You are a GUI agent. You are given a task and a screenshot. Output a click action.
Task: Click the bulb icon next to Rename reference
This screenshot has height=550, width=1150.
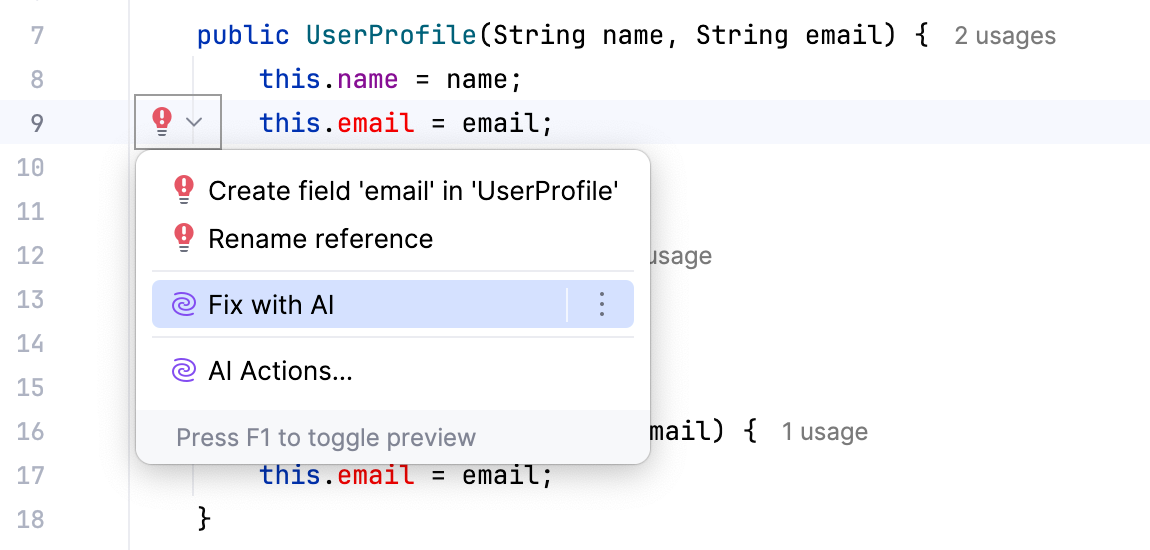(x=184, y=238)
